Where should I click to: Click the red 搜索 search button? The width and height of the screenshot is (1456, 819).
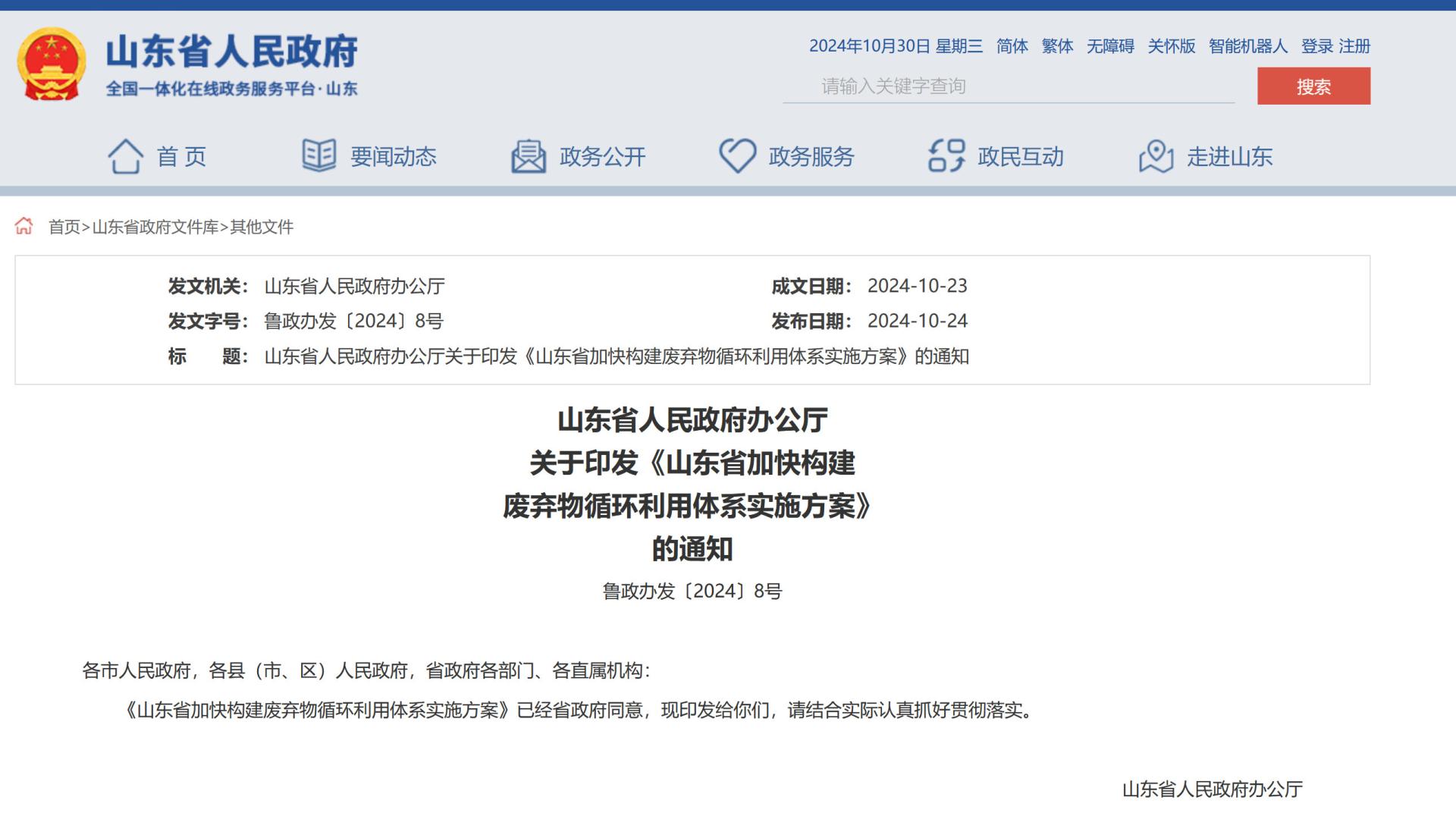(x=1313, y=86)
